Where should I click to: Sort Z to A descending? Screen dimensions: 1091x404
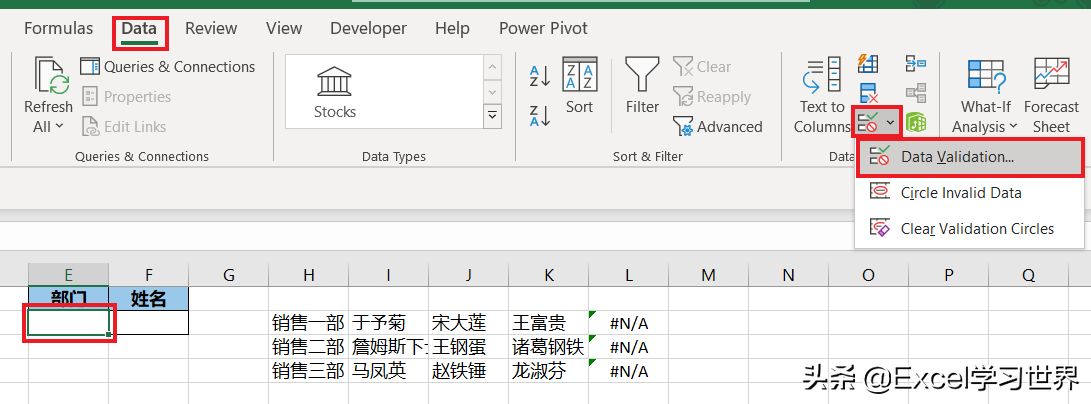(540, 115)
